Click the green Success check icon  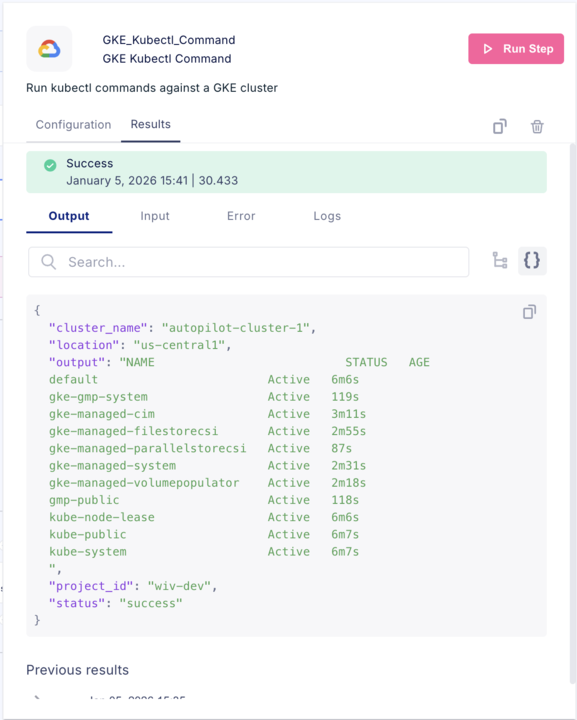click(x=50, y=165)
